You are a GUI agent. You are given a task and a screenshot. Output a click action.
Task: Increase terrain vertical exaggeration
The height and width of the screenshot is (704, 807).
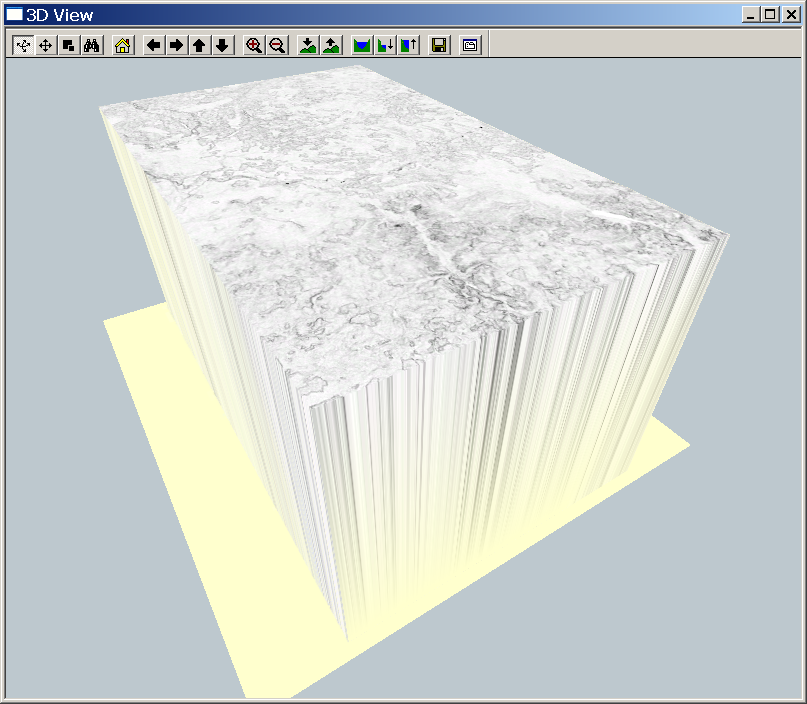[331, 45]
